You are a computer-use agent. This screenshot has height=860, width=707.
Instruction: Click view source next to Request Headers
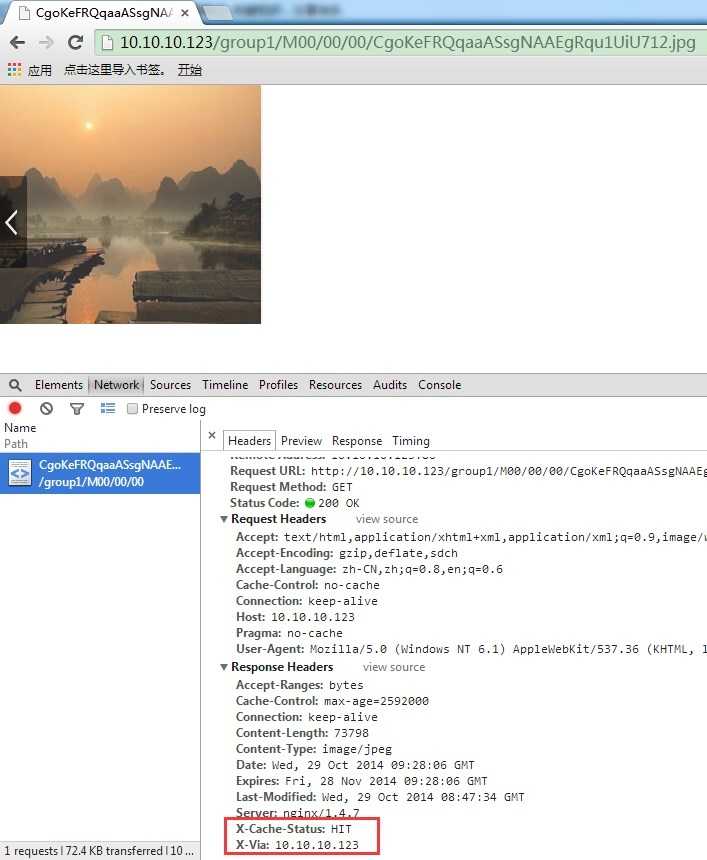click(x=387, y=519)
